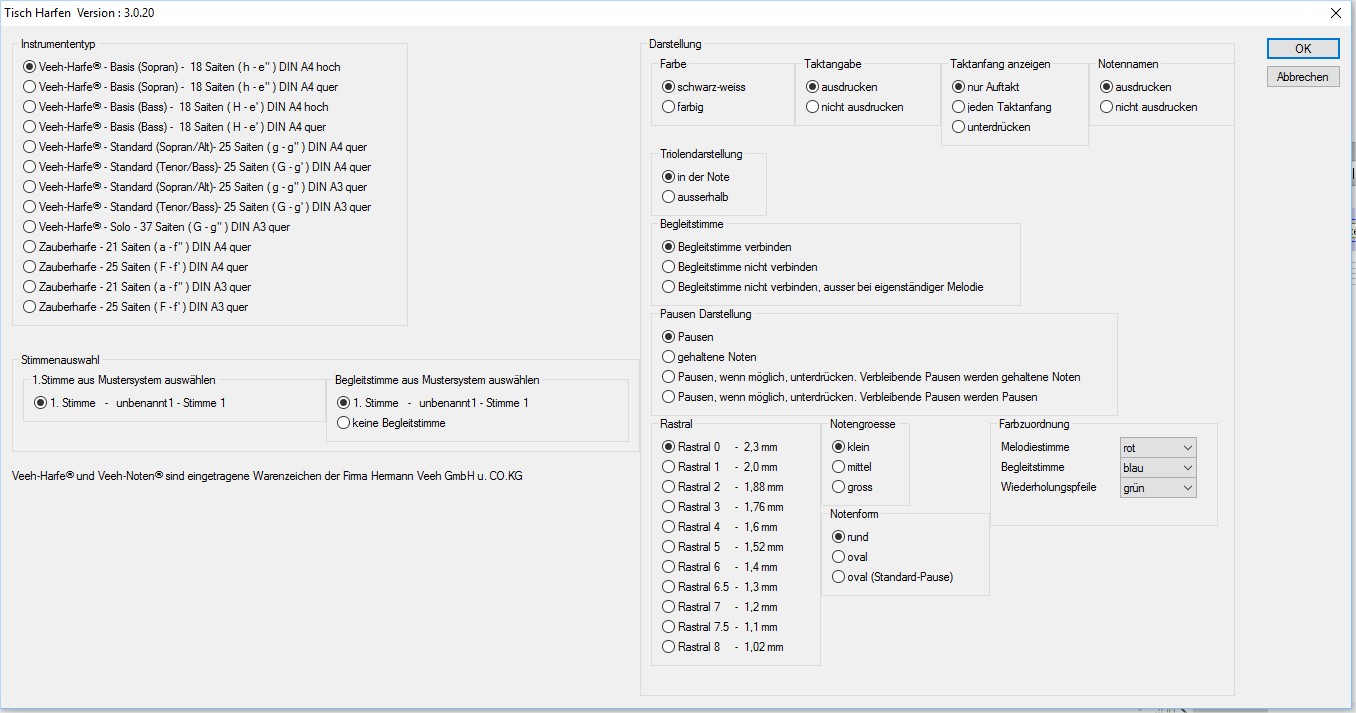Image resolution: width=1356 pixels, height=713 pixels.
Task: Expand Begleitstimme color dropdown
Action: [x=1158, y=468]
